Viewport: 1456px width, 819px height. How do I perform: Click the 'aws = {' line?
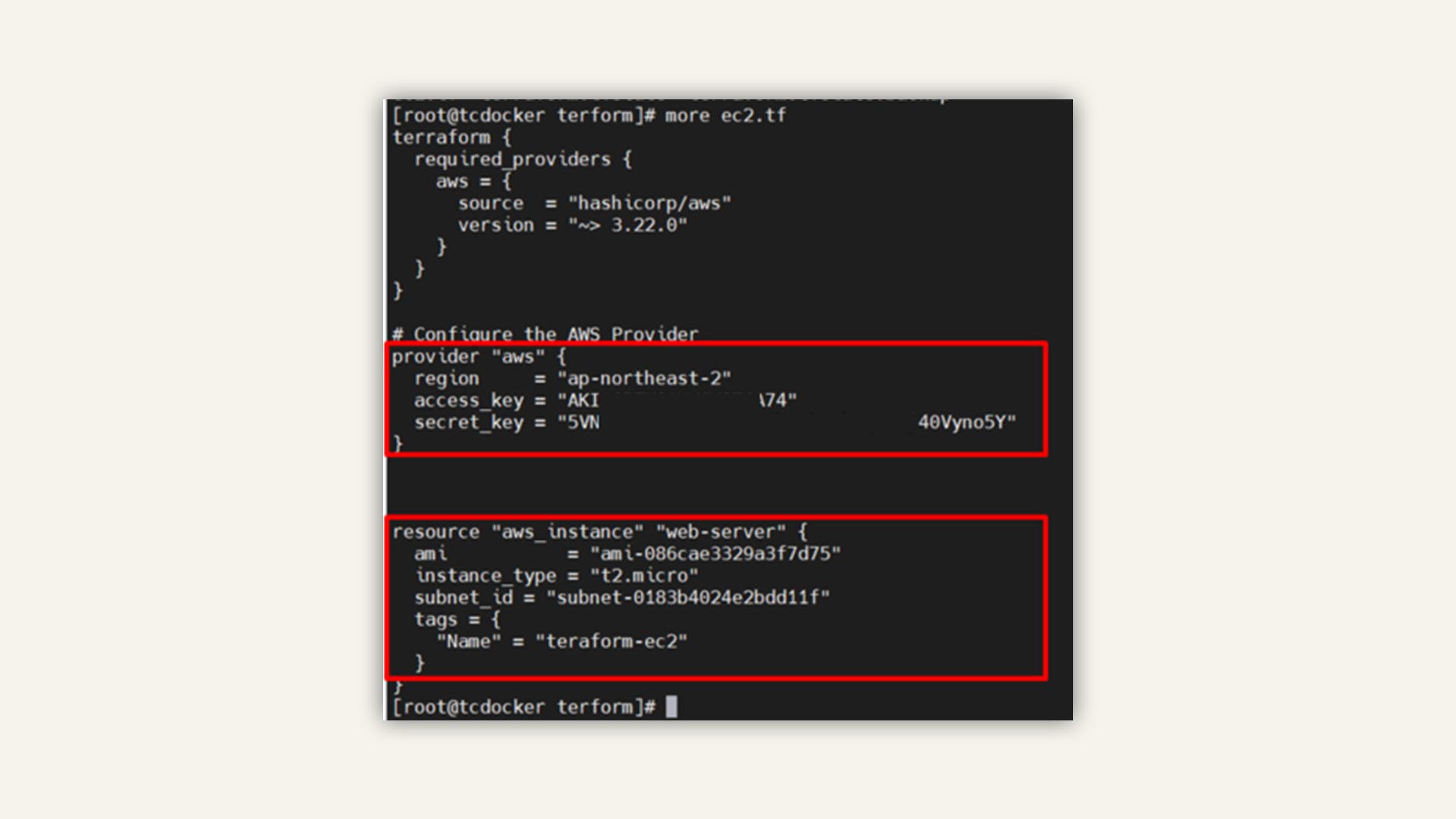point(474,181)
